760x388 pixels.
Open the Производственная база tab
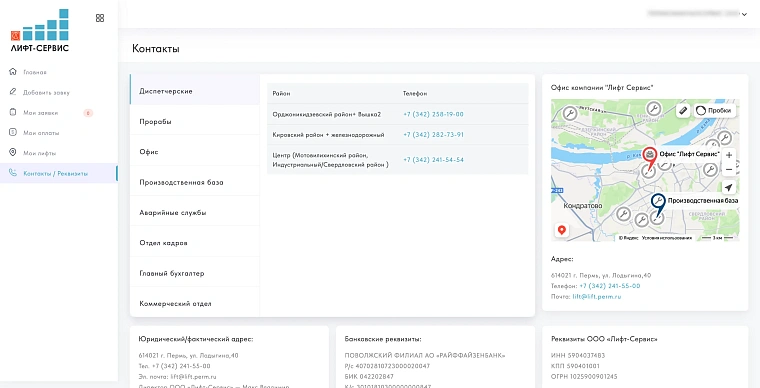tap(195, 181)
